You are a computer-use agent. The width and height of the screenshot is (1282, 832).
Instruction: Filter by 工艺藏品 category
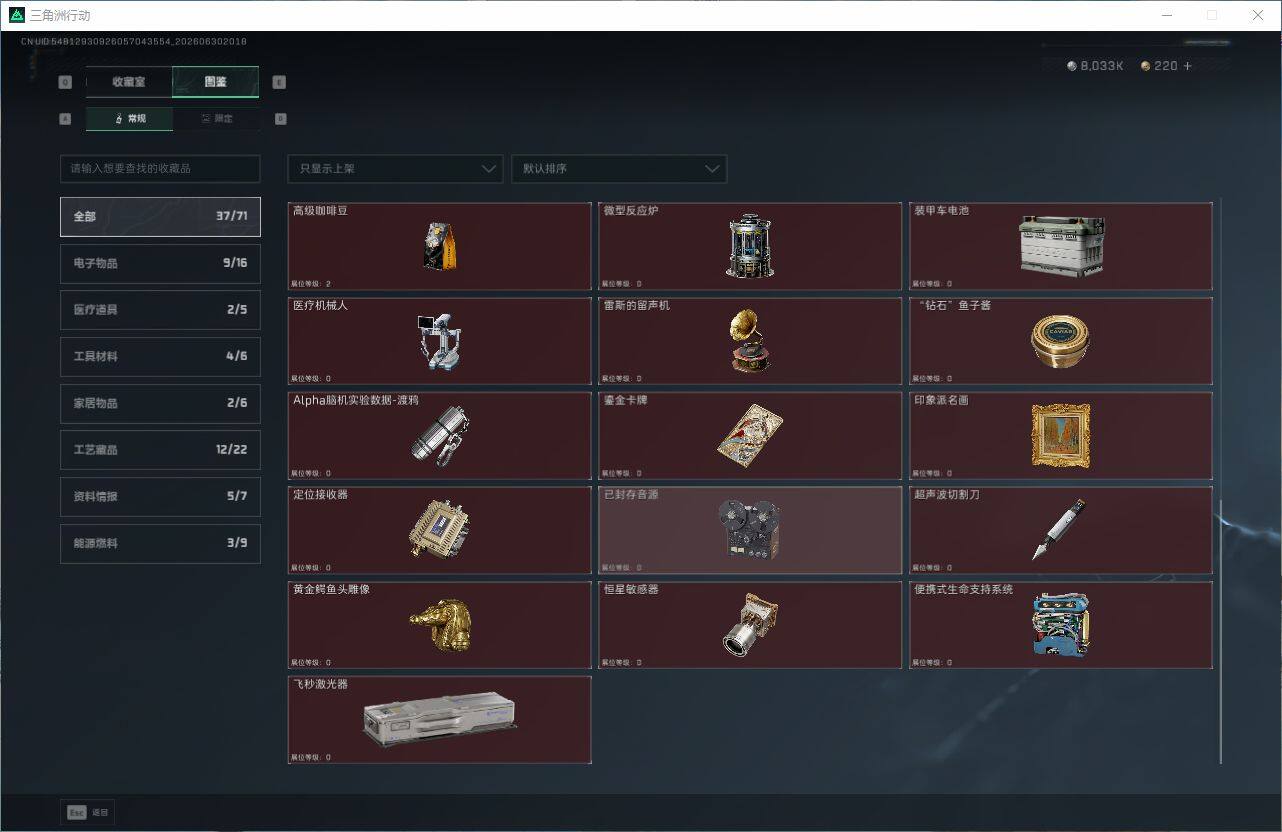(x=160, y=450)
